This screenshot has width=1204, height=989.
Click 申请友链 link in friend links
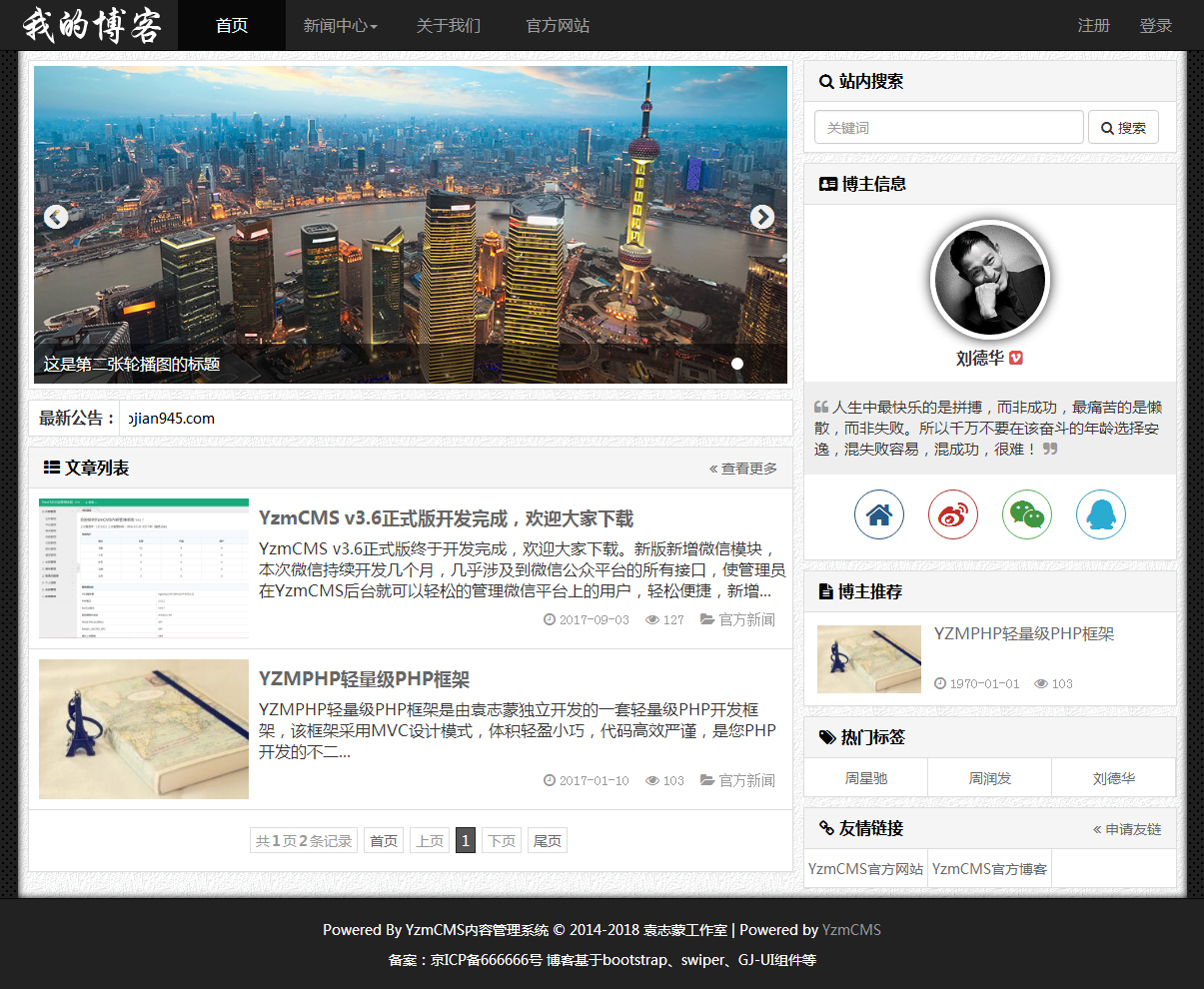point(1127,829)
